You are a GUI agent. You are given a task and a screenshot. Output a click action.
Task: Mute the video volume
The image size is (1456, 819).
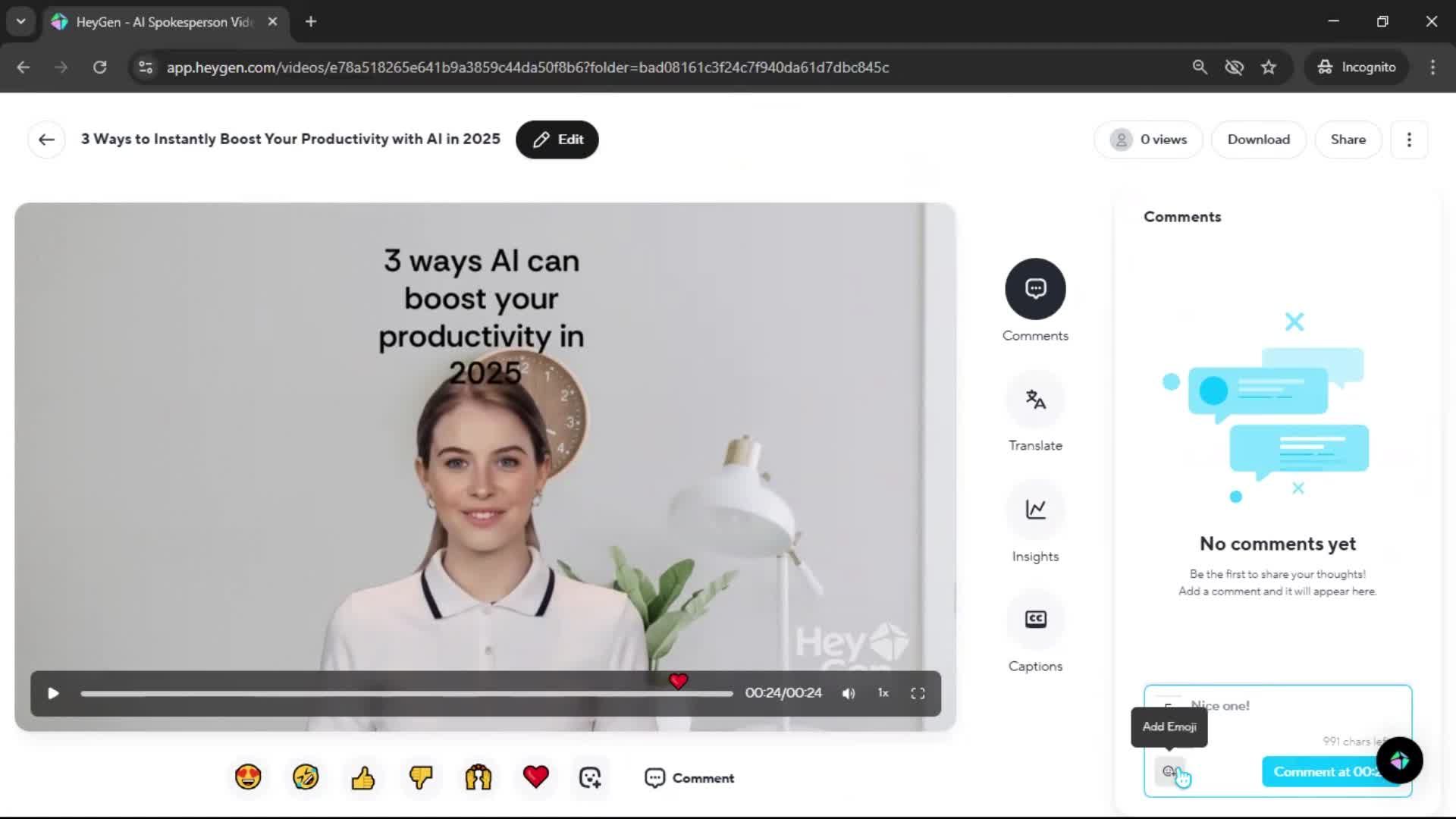pos(849,694)
